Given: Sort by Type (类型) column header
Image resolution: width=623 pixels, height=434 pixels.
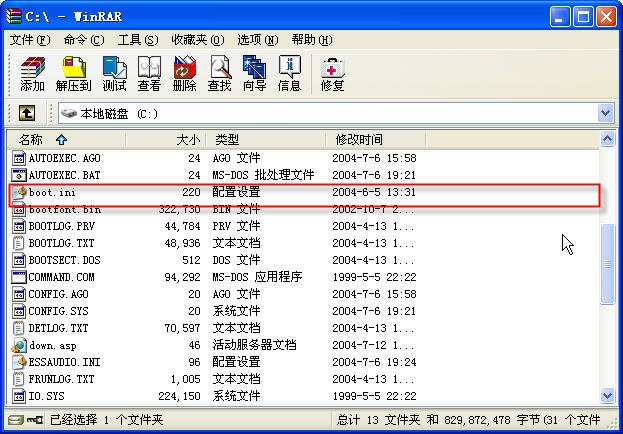Looking at the screenshot, I should point(266,140).
